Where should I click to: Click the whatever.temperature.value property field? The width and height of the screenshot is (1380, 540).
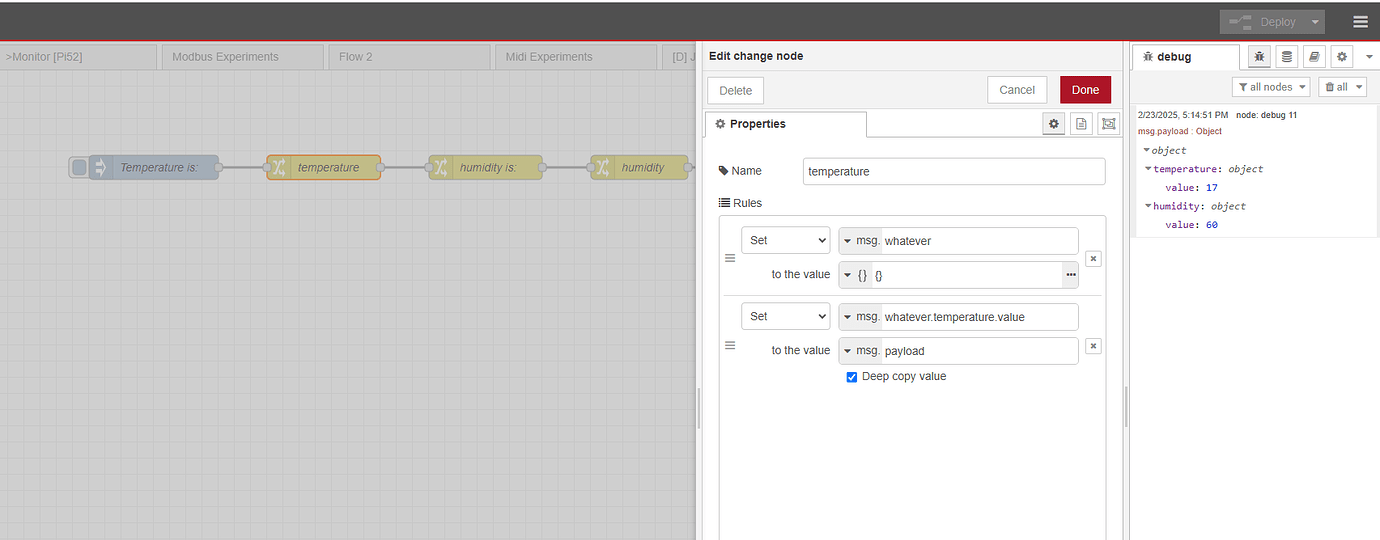979,317
